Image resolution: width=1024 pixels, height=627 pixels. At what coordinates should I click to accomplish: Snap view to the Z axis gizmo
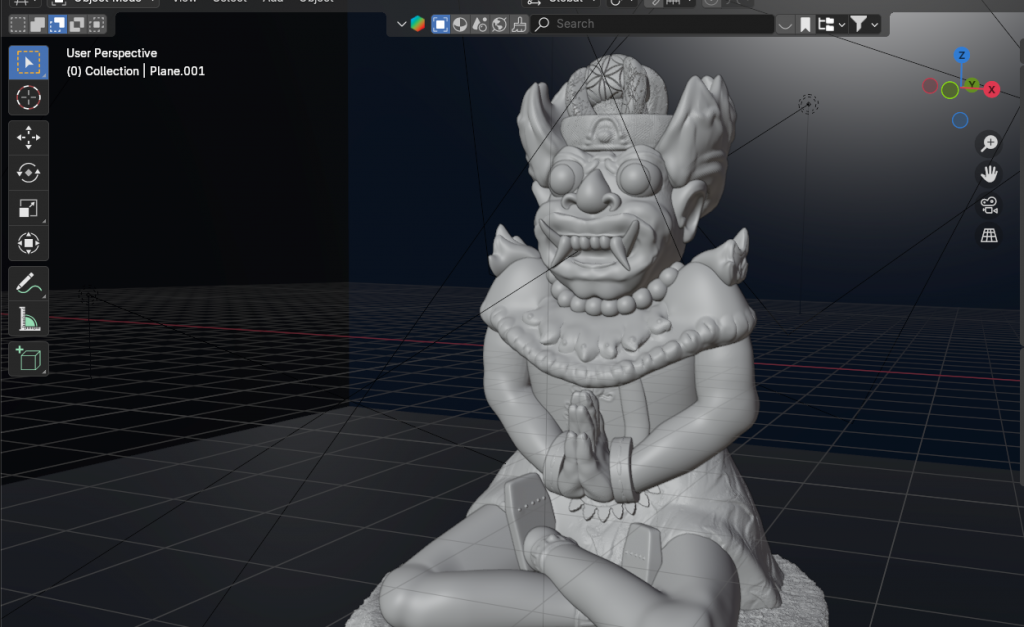(961, 56)
